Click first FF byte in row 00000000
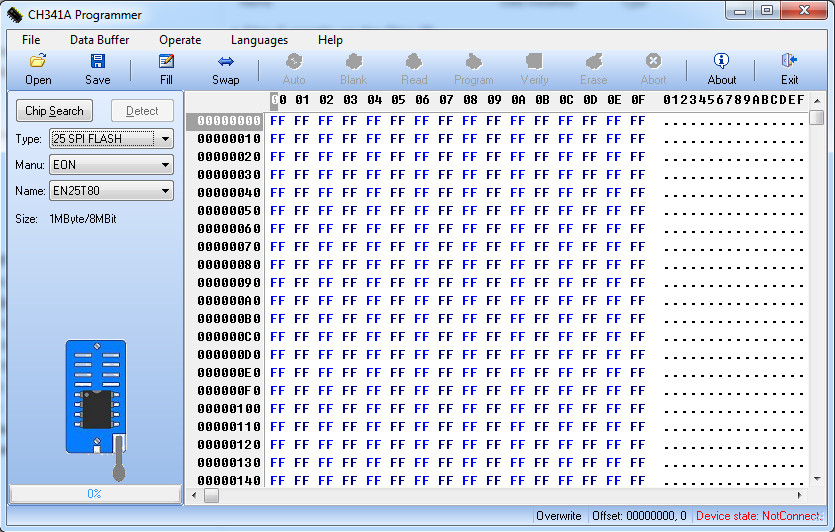This screenshot has width=835, height=532. [277, 121]
